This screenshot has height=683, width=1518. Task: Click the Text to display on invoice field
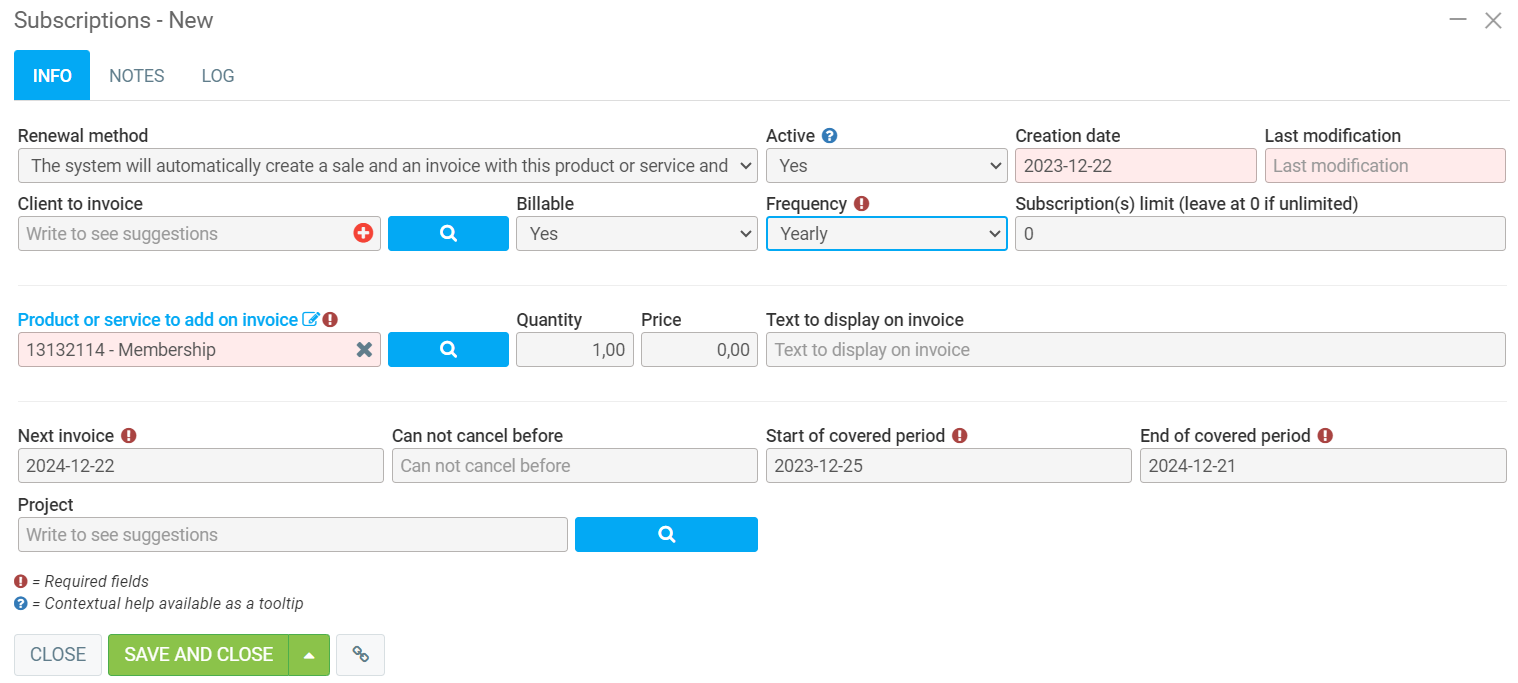point(1135,349)
